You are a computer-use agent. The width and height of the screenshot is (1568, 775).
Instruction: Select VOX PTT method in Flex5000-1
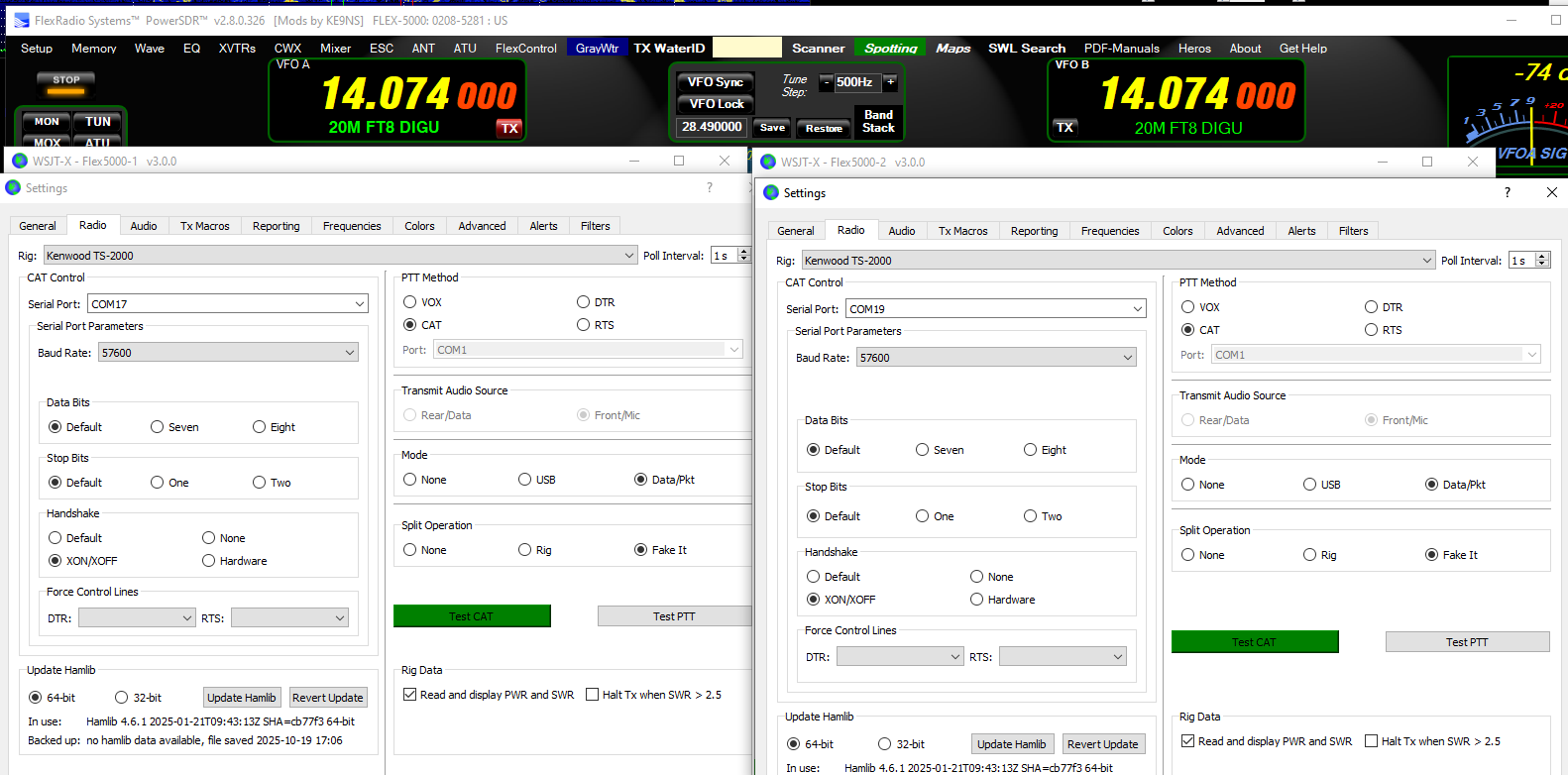point(410,302)
